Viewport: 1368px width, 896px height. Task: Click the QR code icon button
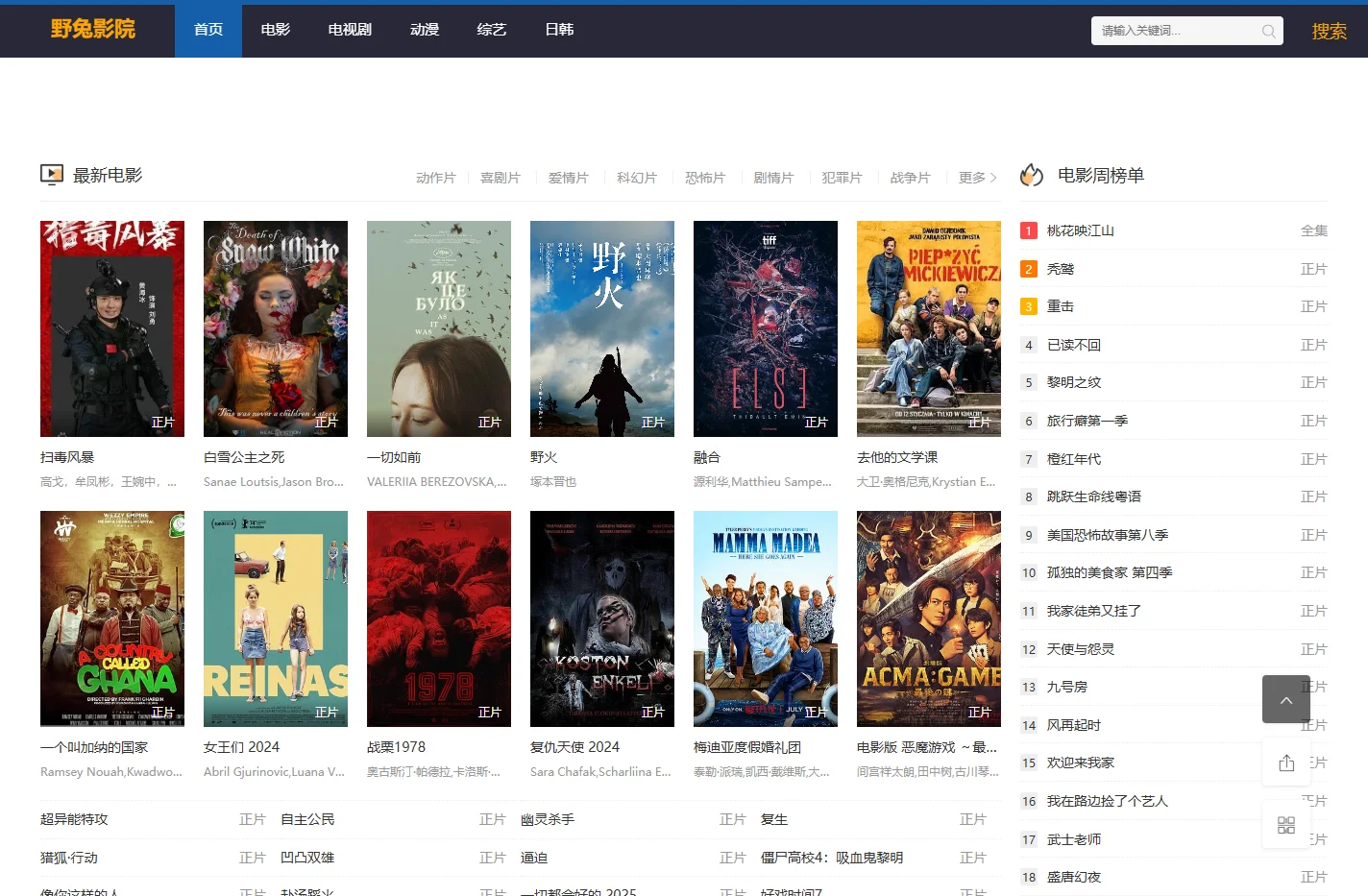tap(1286, 824)
